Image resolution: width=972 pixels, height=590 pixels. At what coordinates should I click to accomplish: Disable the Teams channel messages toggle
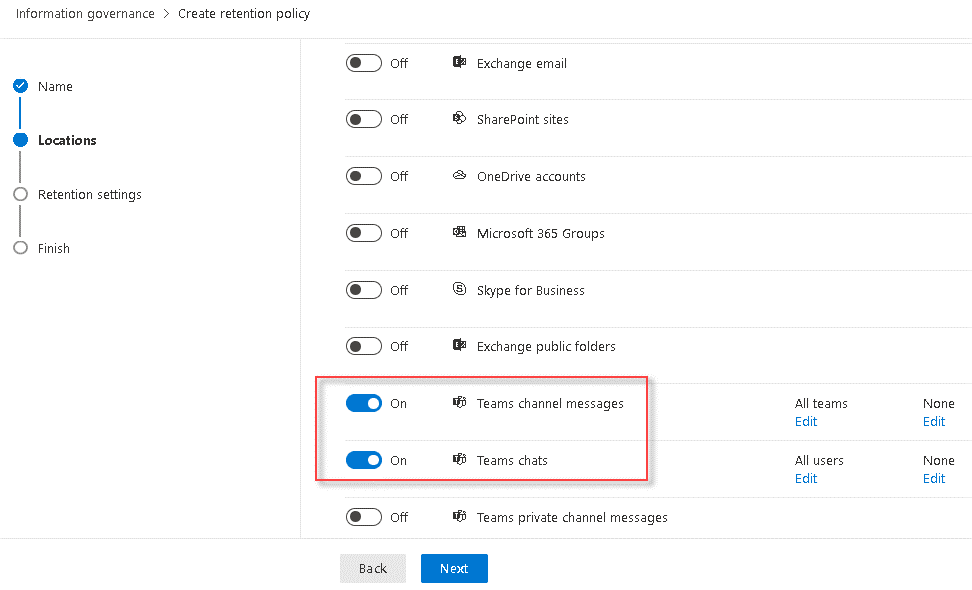[x=364, y=403]
